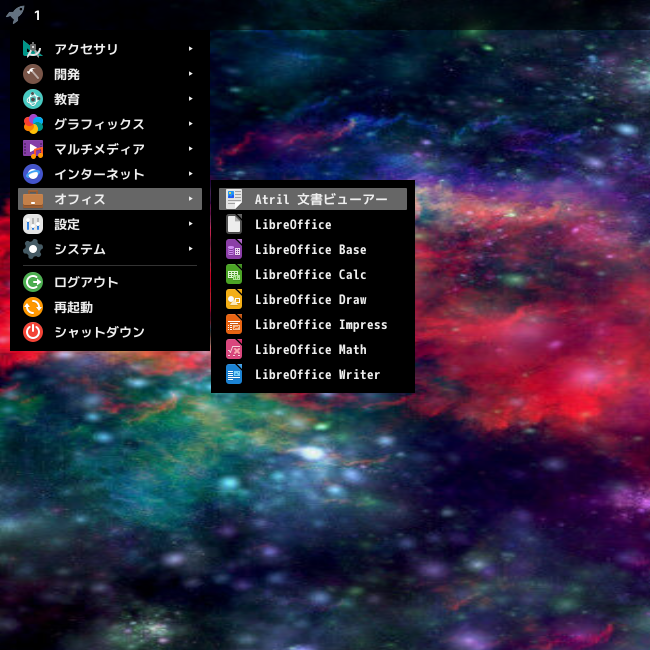Click the オフィス briefcase icon
This screenshot has width=650, height=650.
coord(33,199)
